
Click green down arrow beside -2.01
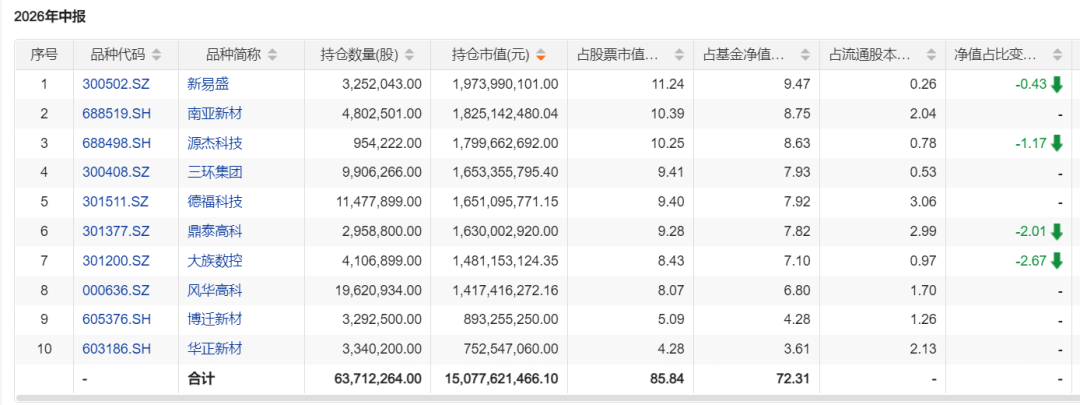tap(1057, 231)
